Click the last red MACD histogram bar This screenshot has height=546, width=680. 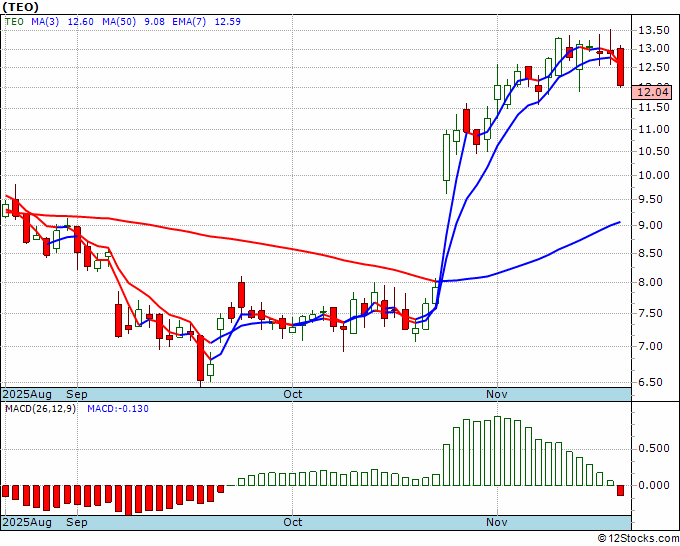tap(621, 490)
